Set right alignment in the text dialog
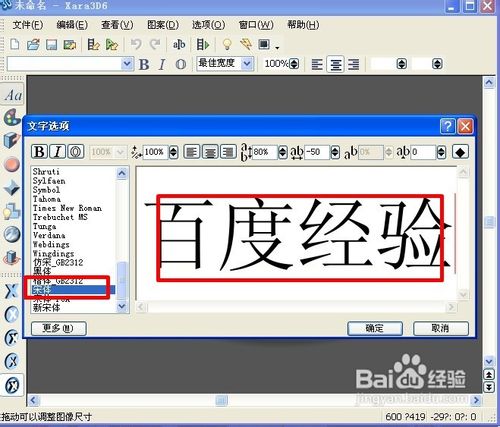This screenshot has width=500, height=427. click(228, 152)
